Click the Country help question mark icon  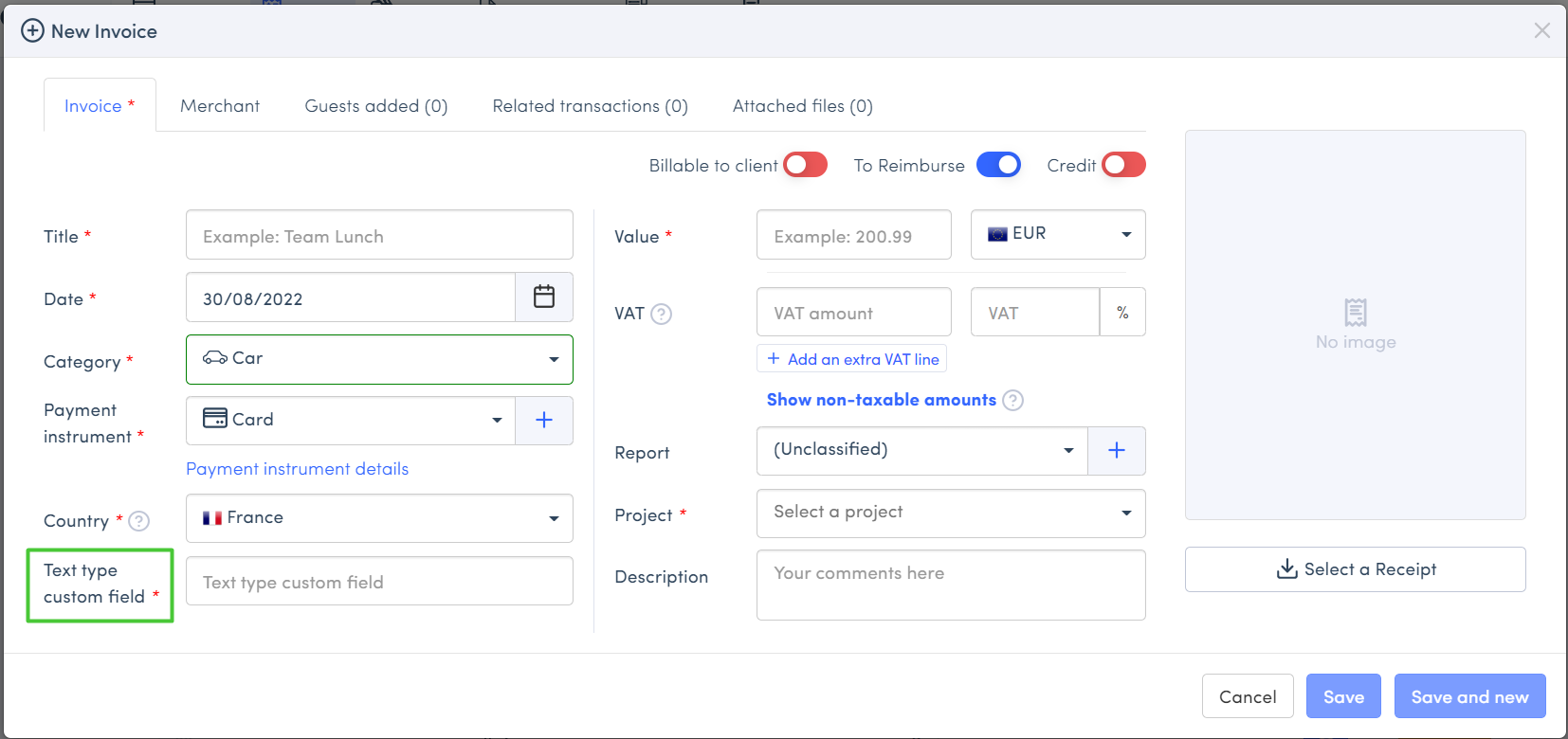coord(139,521)
